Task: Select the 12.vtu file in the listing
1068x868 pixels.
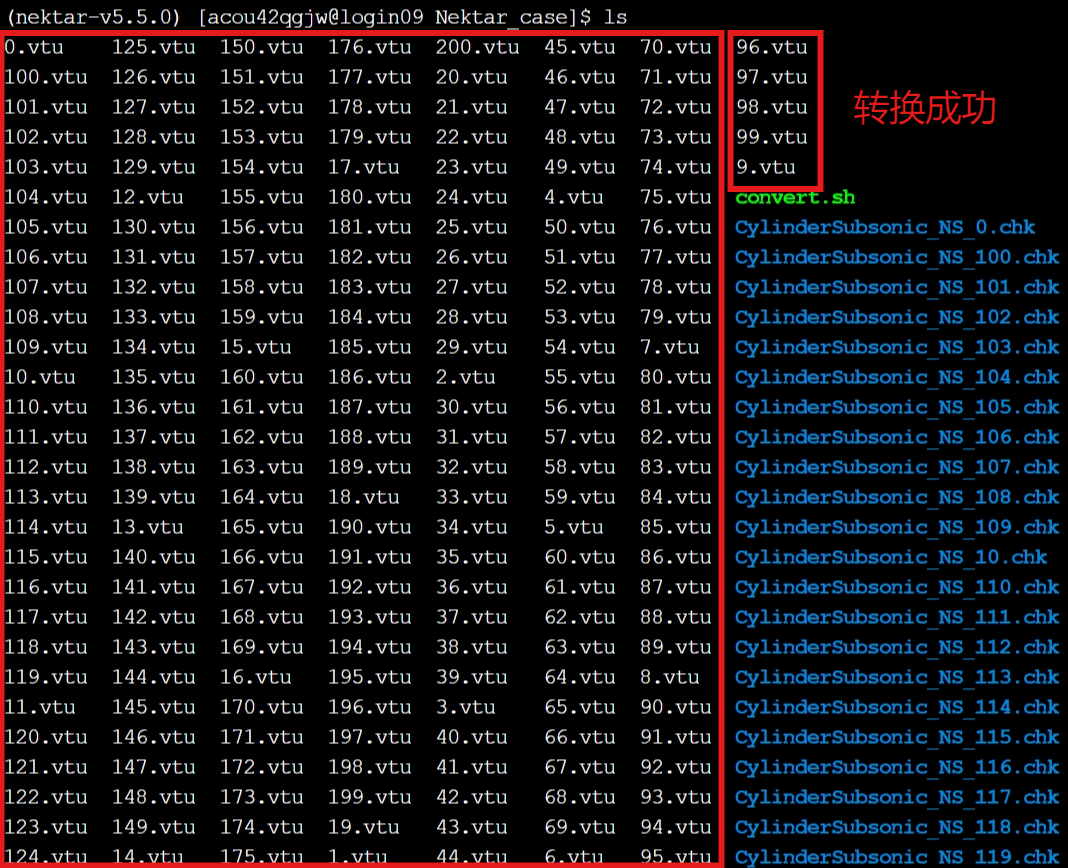Action: tap(147, 197)
